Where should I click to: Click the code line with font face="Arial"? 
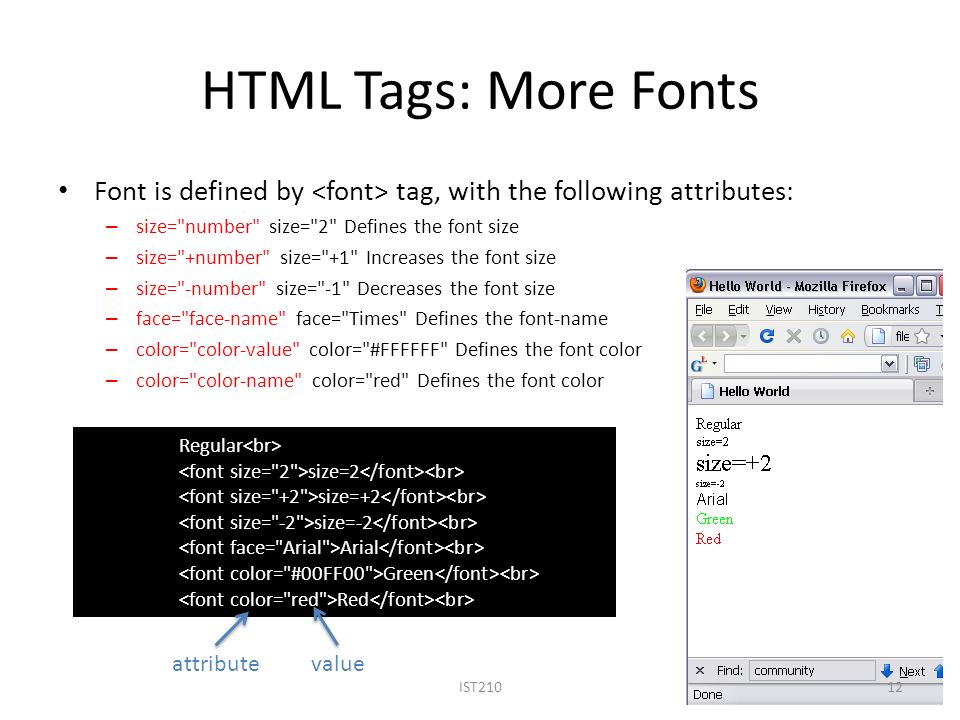331,547
